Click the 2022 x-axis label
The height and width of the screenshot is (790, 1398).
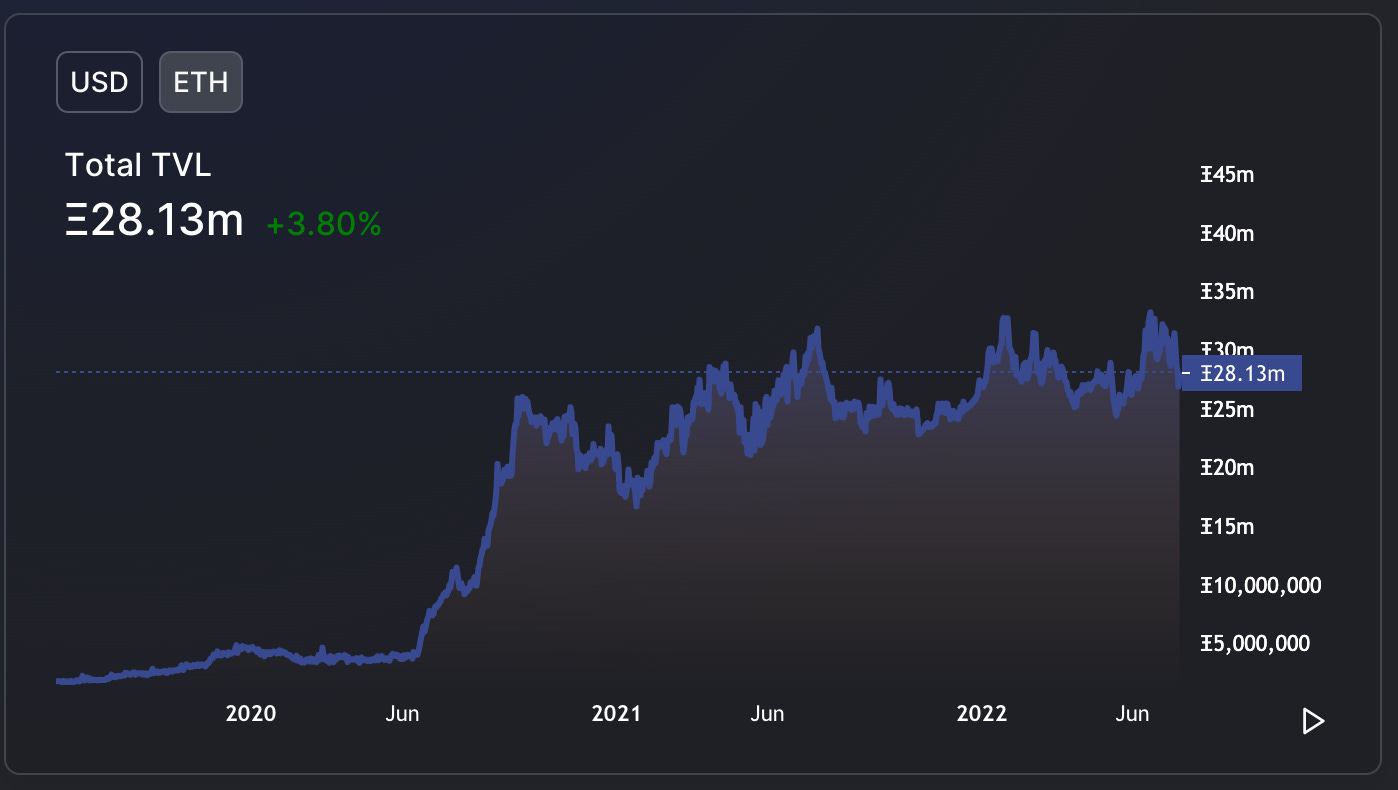tap(982, 714)
